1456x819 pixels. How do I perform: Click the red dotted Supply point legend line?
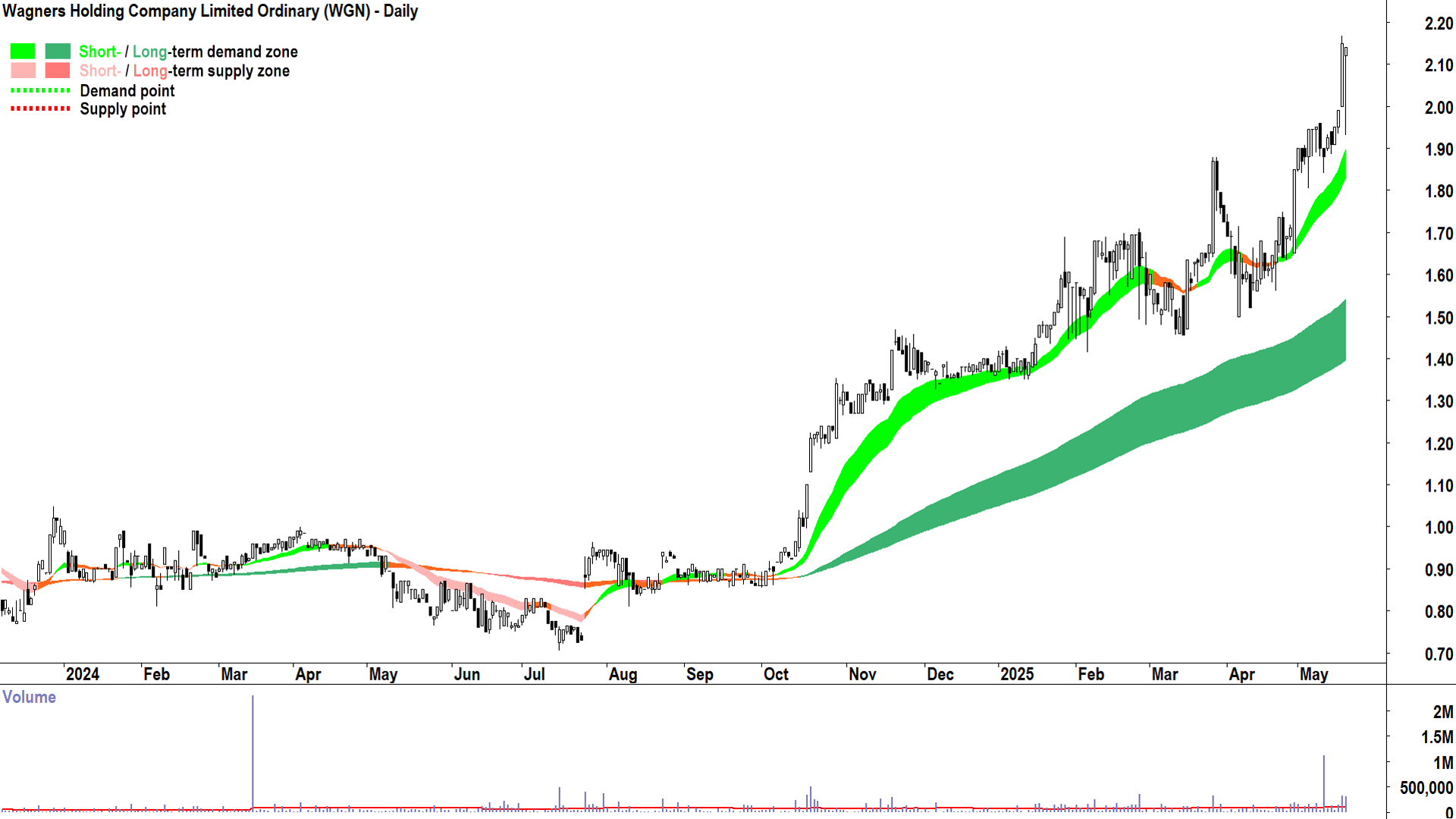click(40, 108)
